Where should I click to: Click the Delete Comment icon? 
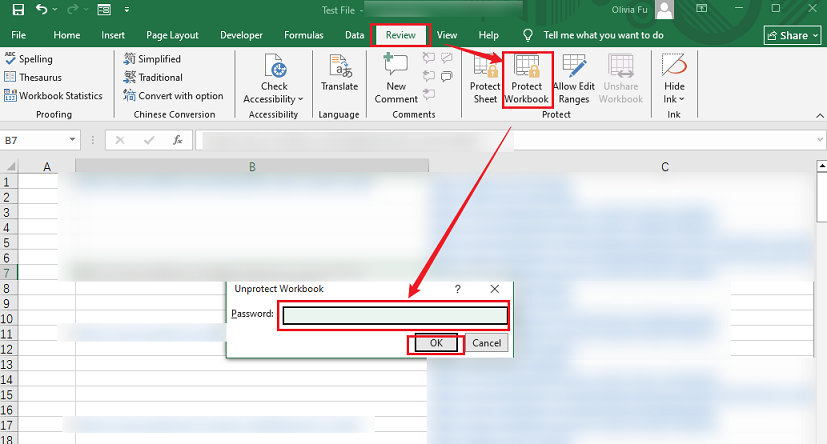tap(429, 57)
